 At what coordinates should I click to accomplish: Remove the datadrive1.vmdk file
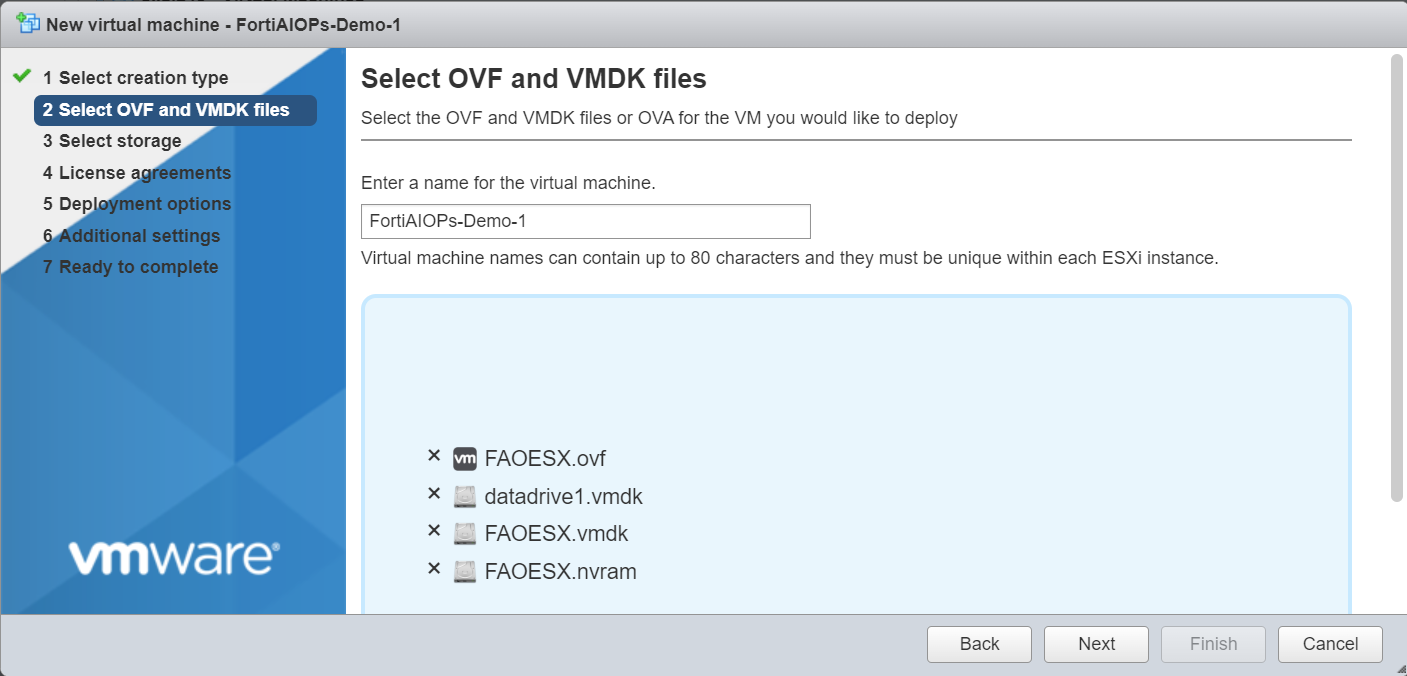[434, 493]
